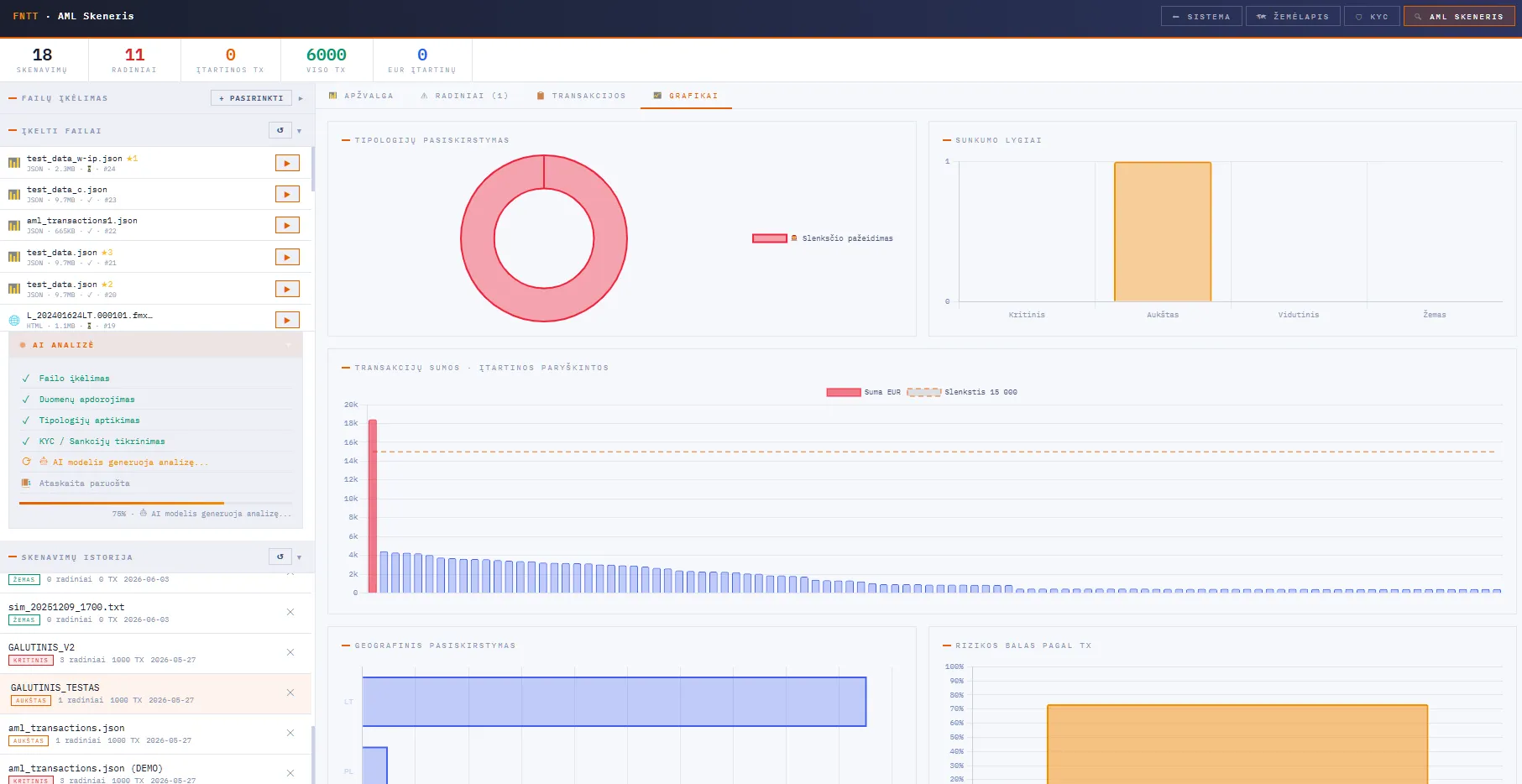1522x784 pixels.
Task: Click the Ataskaita paruošta report icon
Action: click(26, 483)
